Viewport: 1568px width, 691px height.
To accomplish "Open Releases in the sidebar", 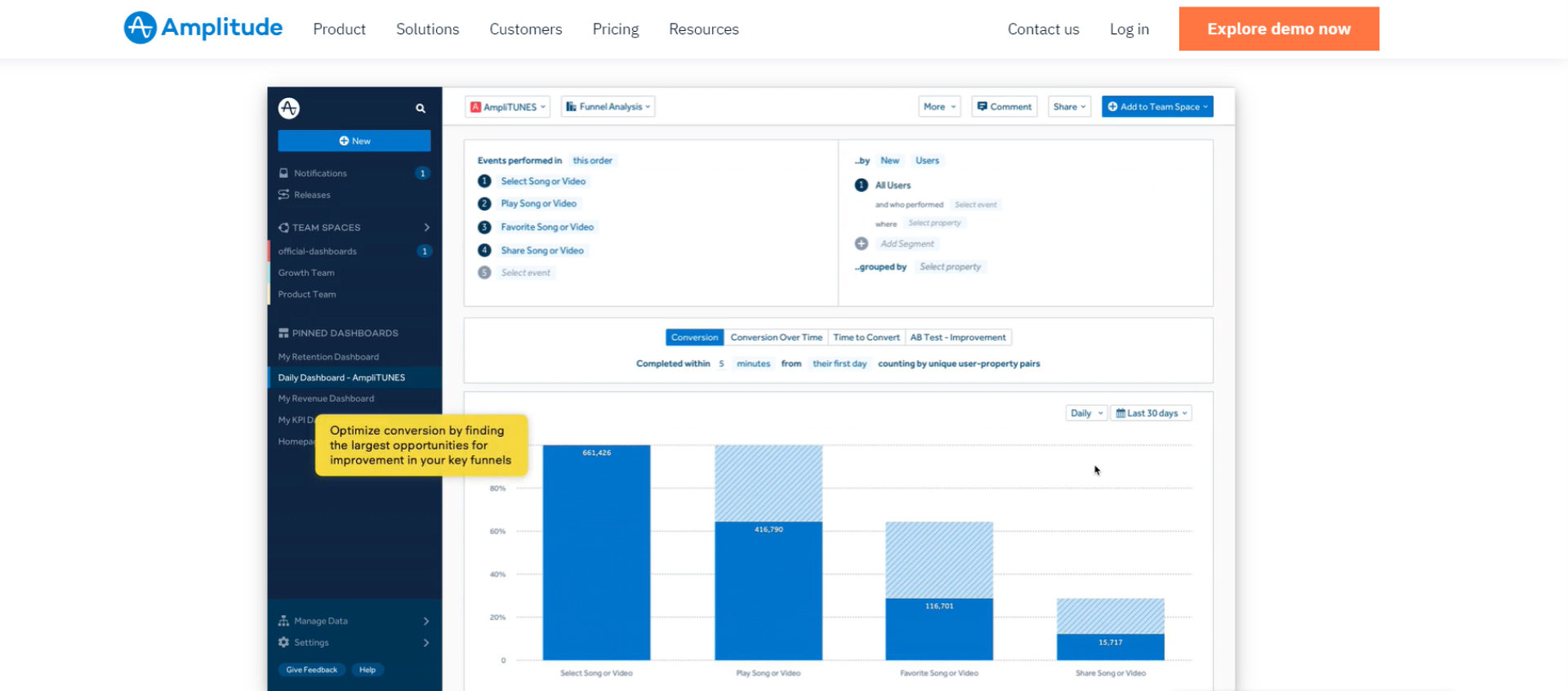I will pyautogui.click(x=312, y=194).
